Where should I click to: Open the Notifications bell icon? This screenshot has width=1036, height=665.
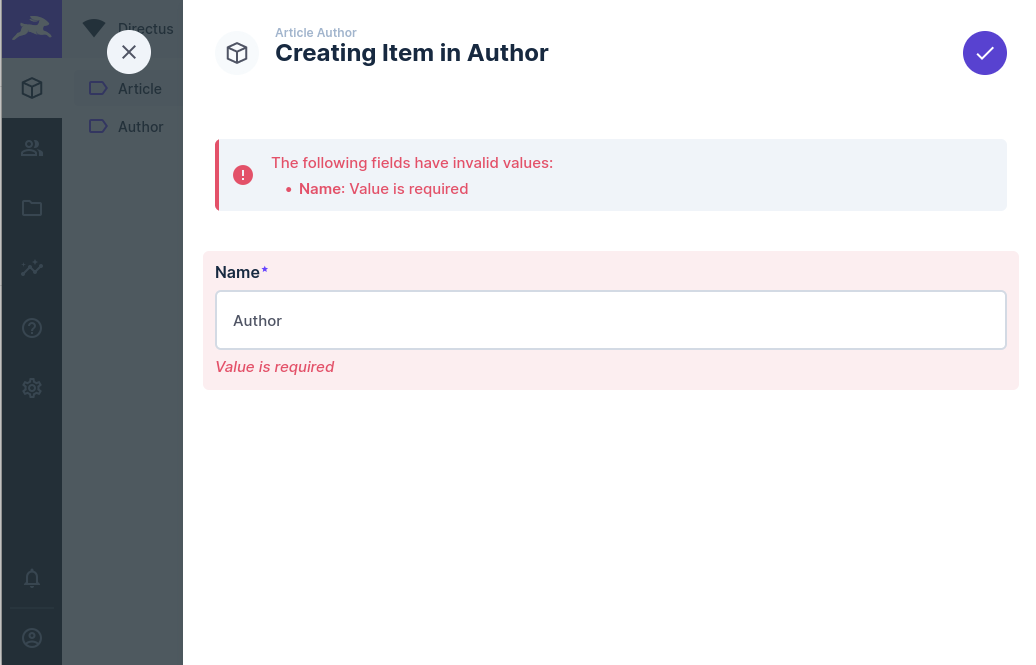(x=31, y=578)
